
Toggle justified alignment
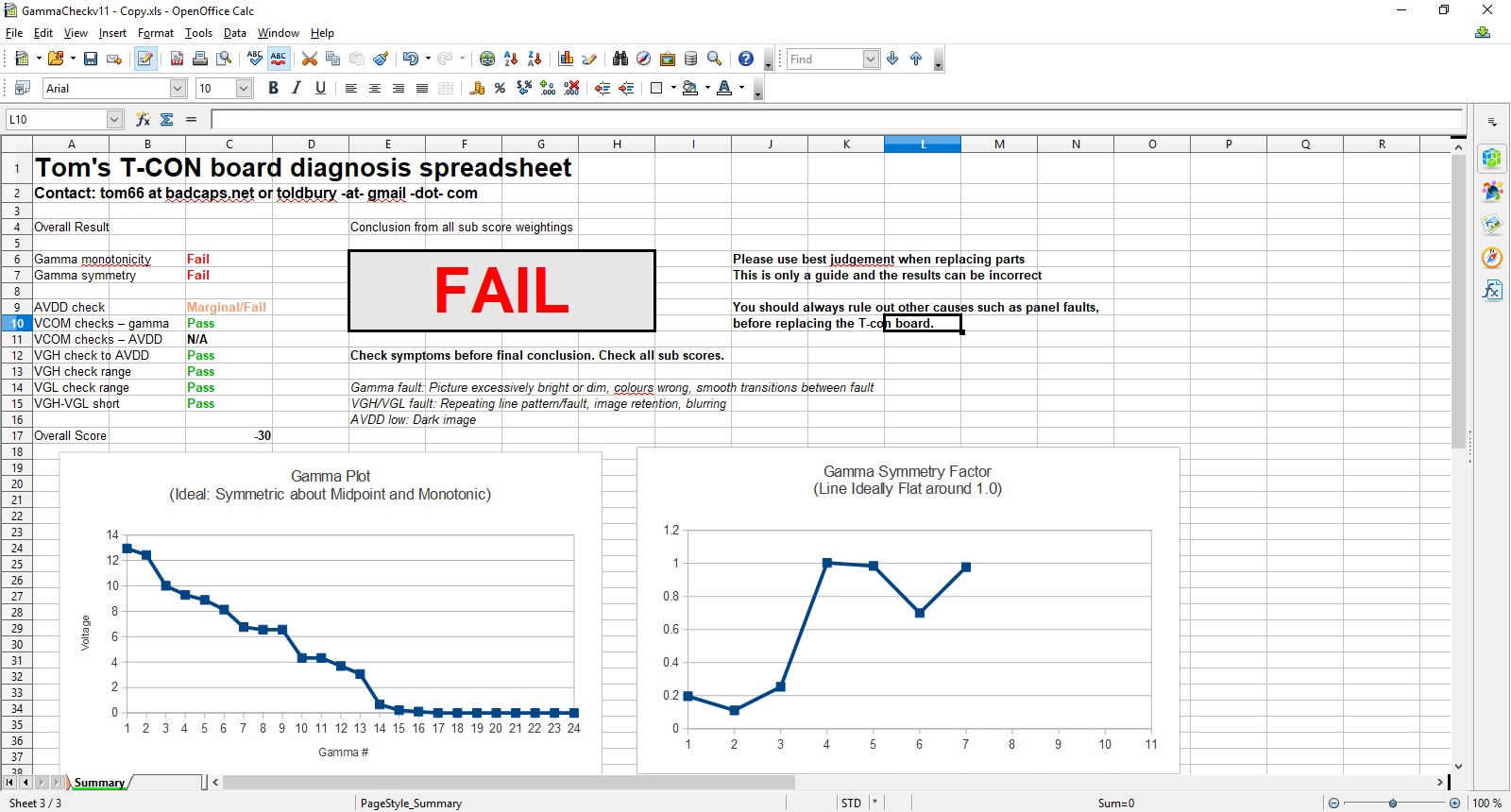point(422,88)
